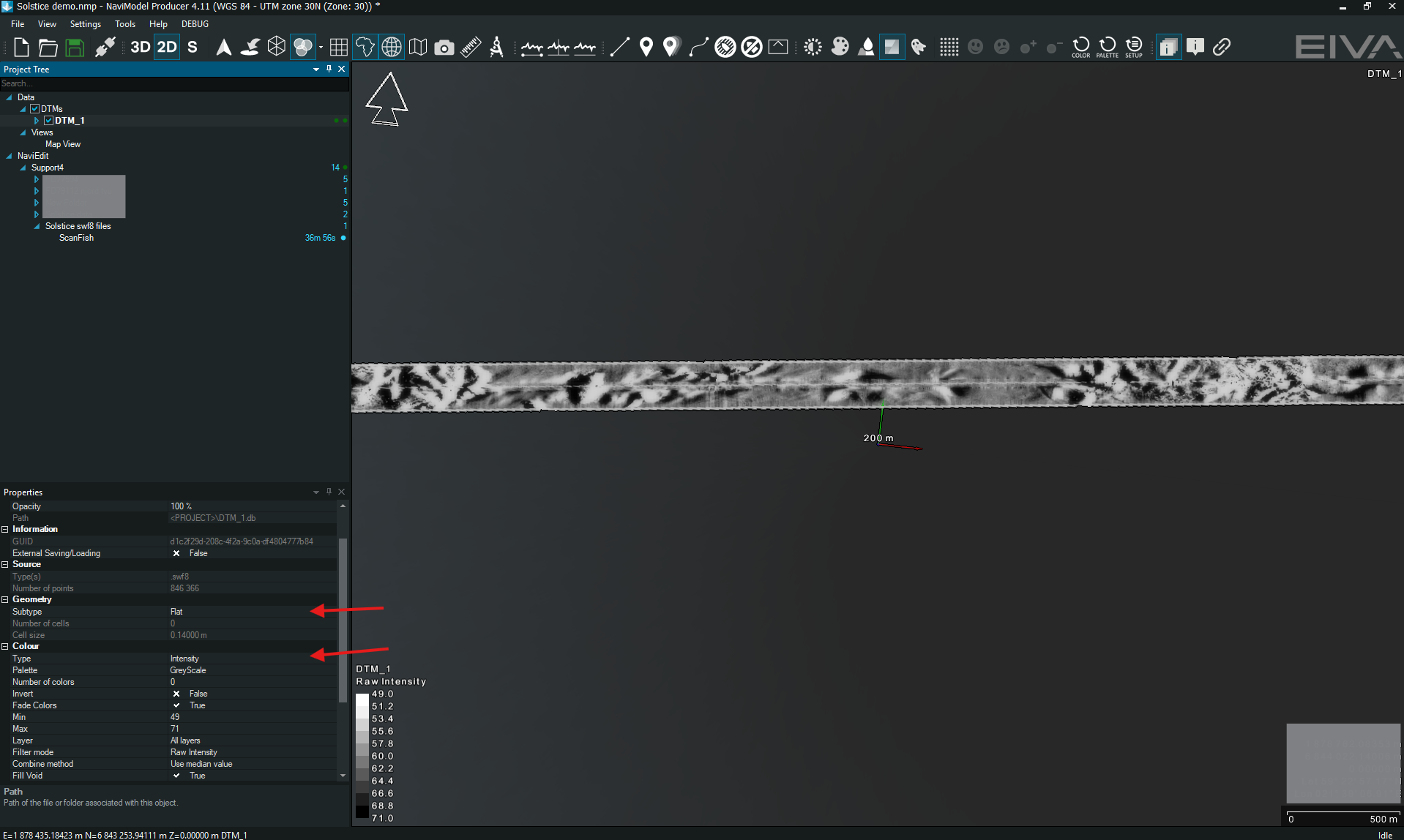Click the Project Tree search field

tap(174, 83)
